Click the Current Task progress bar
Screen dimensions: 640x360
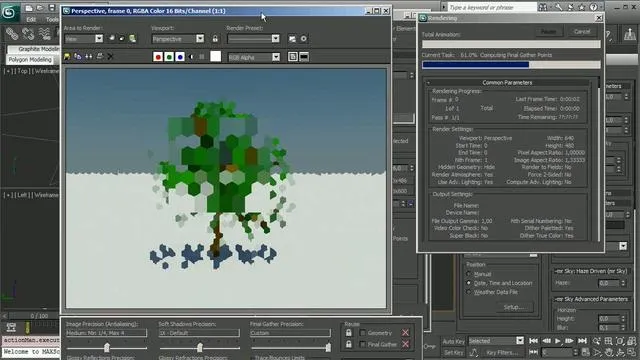(x=511, y=64)
